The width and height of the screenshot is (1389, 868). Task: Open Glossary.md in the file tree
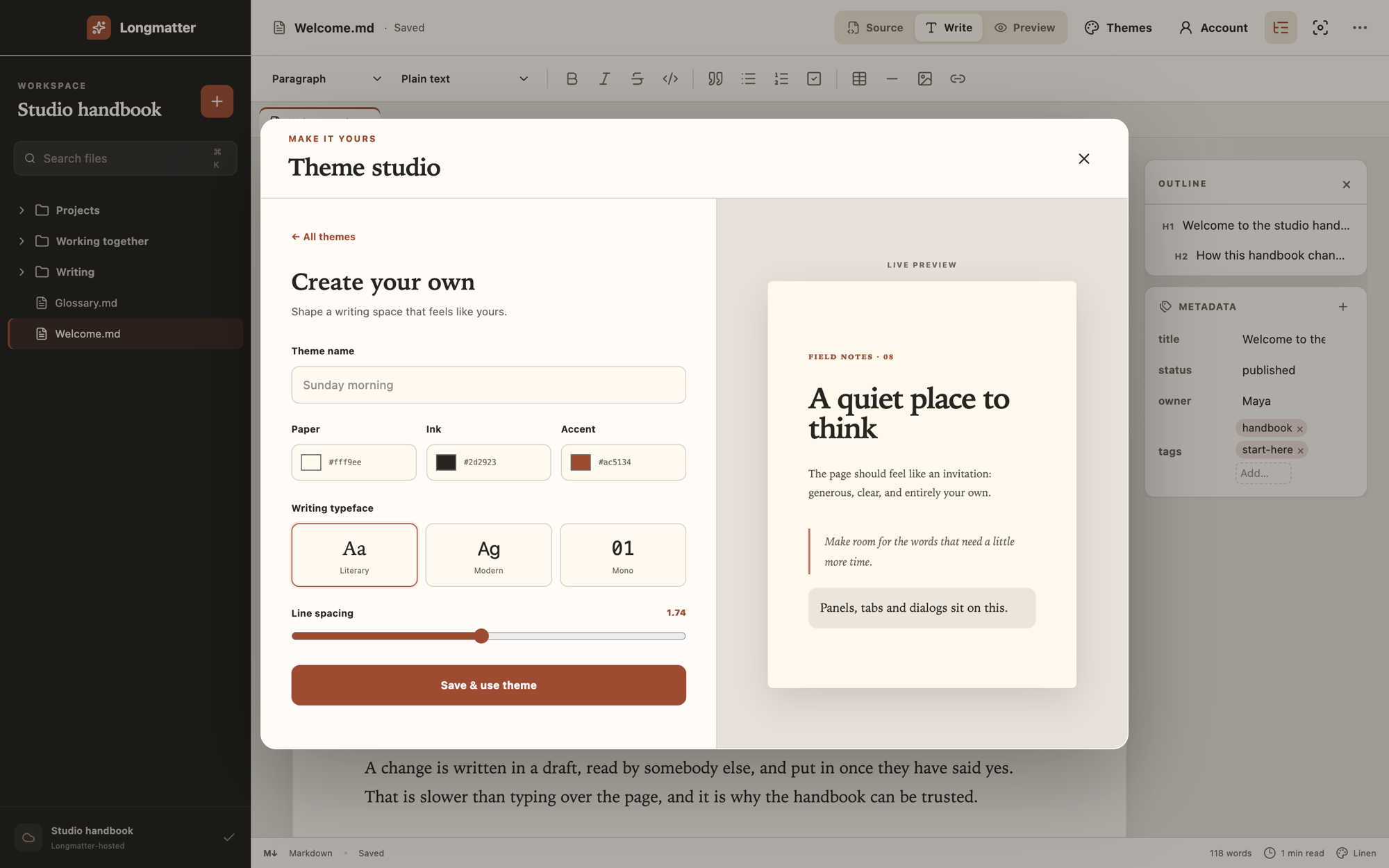pos(125,303)
